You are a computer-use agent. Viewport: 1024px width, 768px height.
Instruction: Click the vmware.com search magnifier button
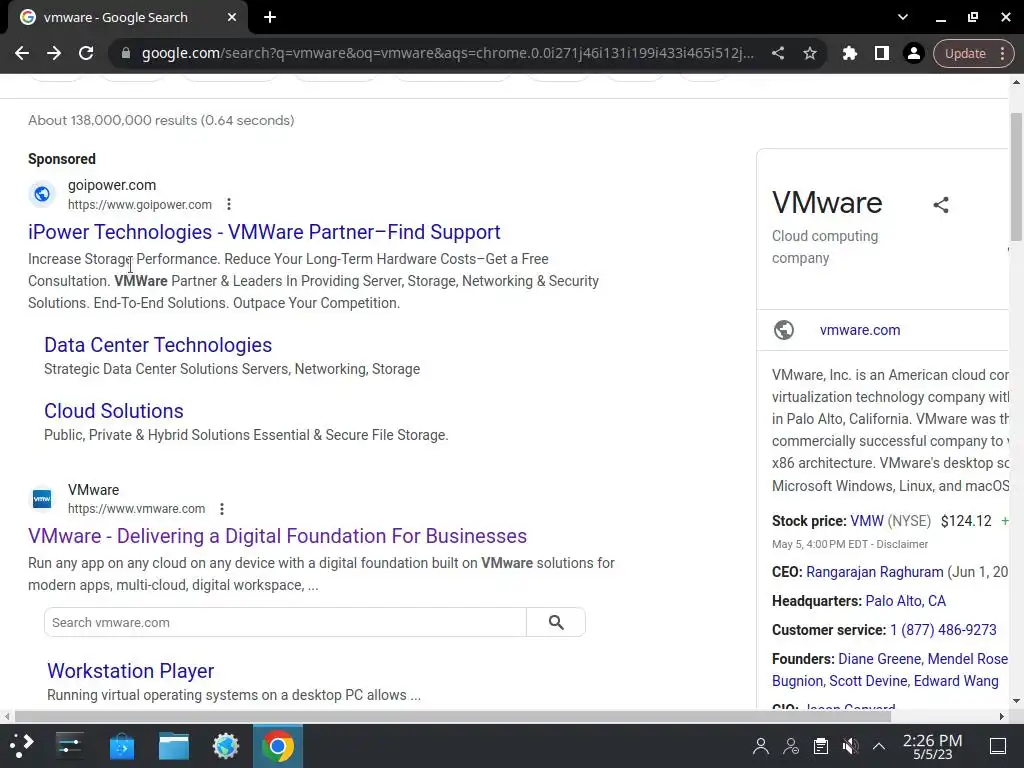point(556,622)
